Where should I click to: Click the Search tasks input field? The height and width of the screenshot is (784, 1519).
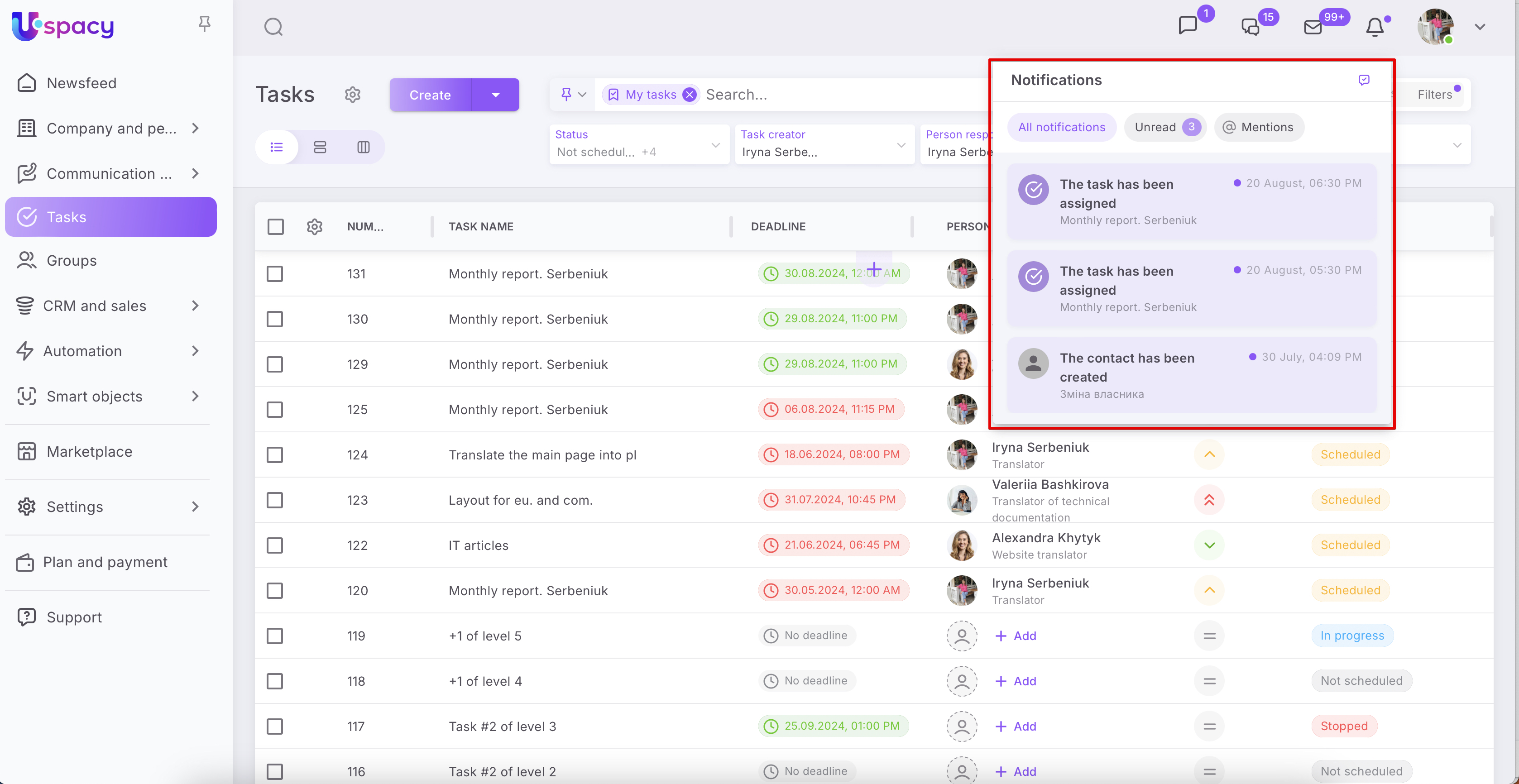click(x=825, y=95)
